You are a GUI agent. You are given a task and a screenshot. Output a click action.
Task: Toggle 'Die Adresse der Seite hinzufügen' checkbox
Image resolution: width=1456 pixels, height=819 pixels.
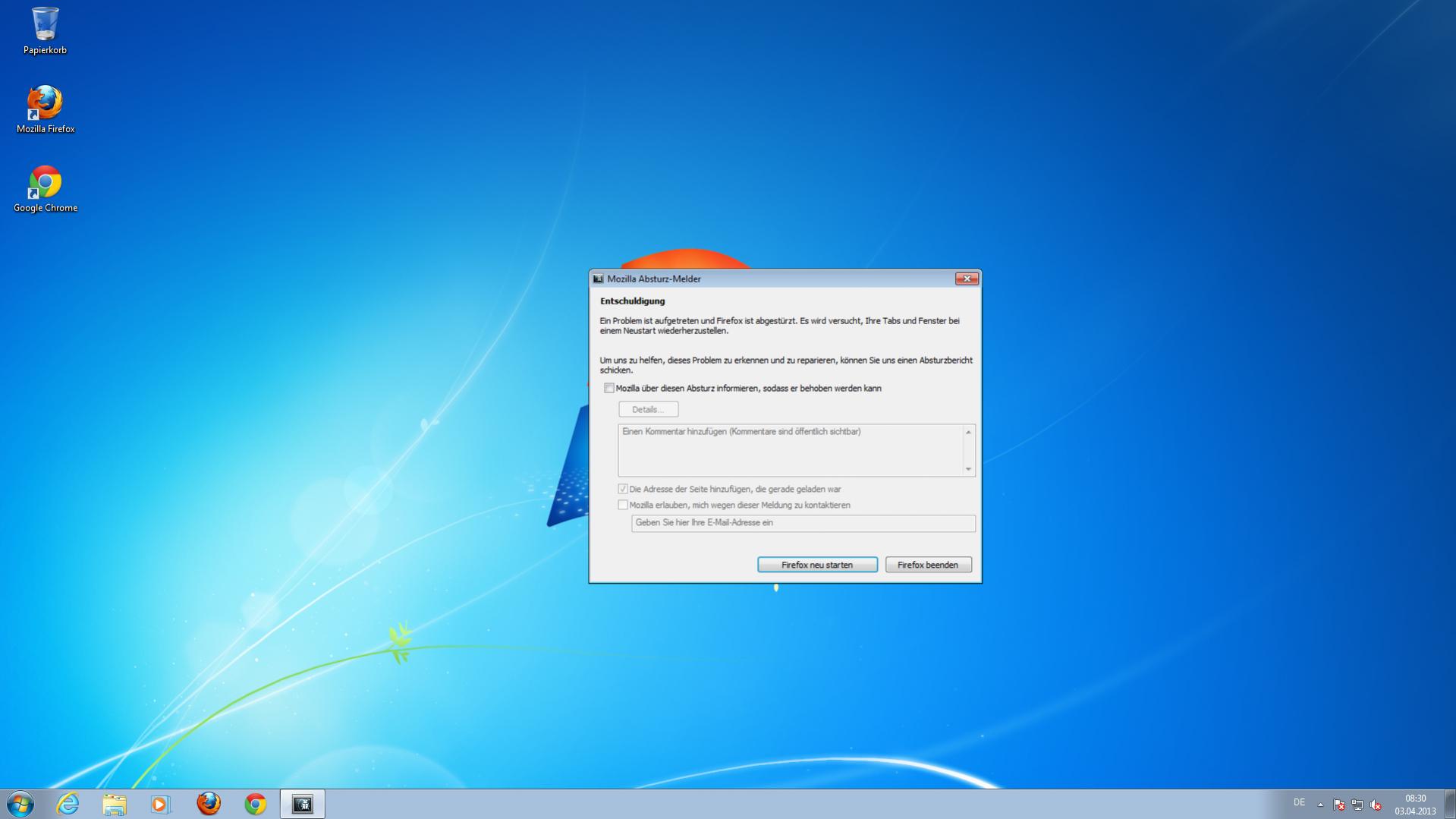pyautogui.click(x=623, y=489)
